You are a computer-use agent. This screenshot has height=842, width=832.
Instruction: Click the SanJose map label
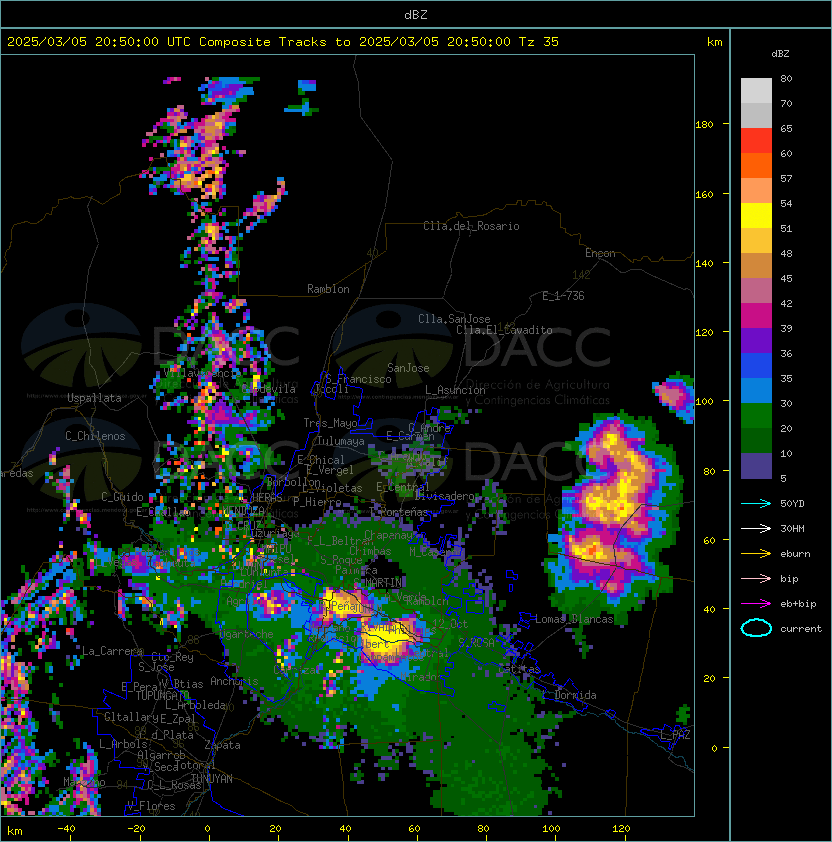pos(408,368)
